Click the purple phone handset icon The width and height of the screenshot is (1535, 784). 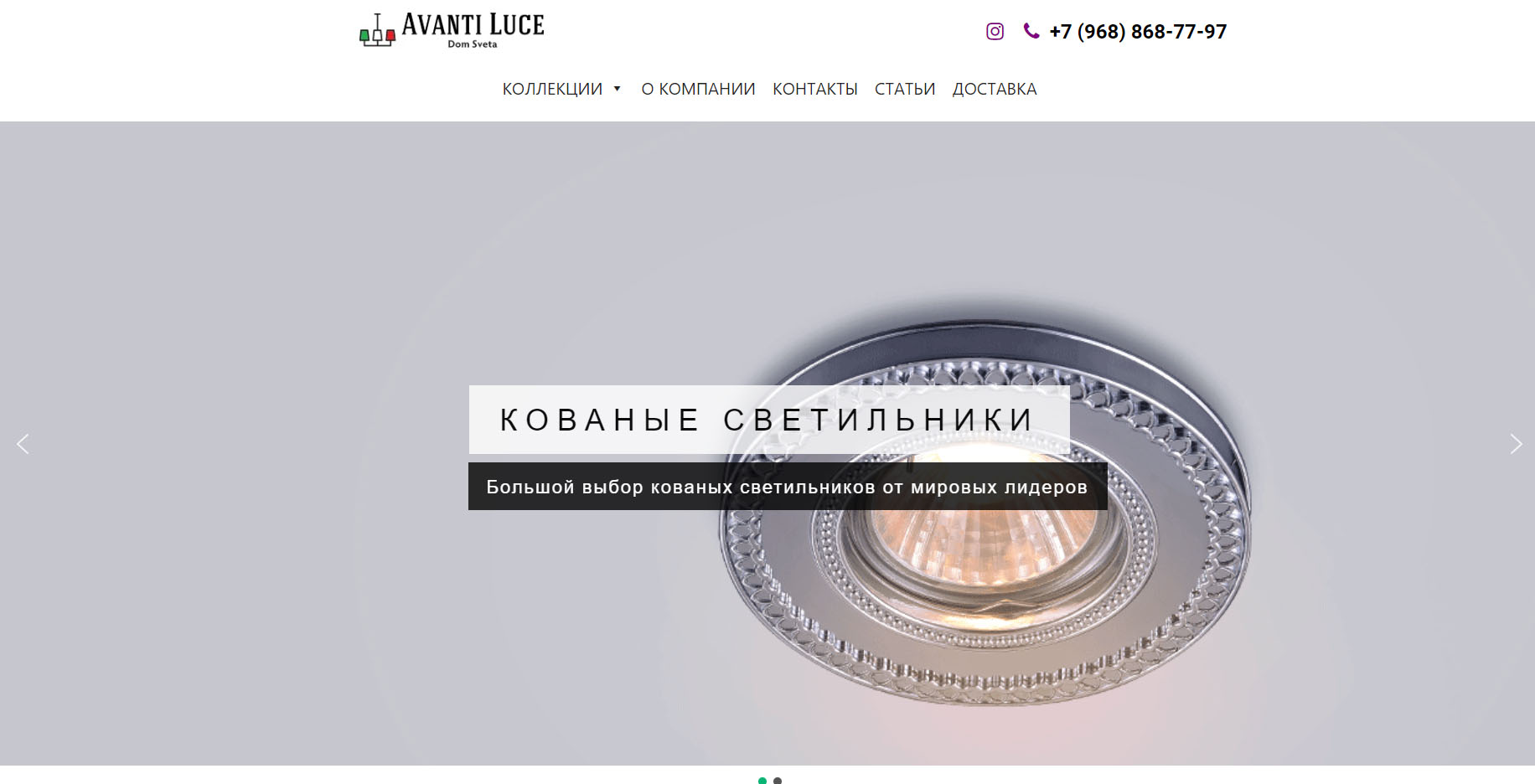point(1031,31)
